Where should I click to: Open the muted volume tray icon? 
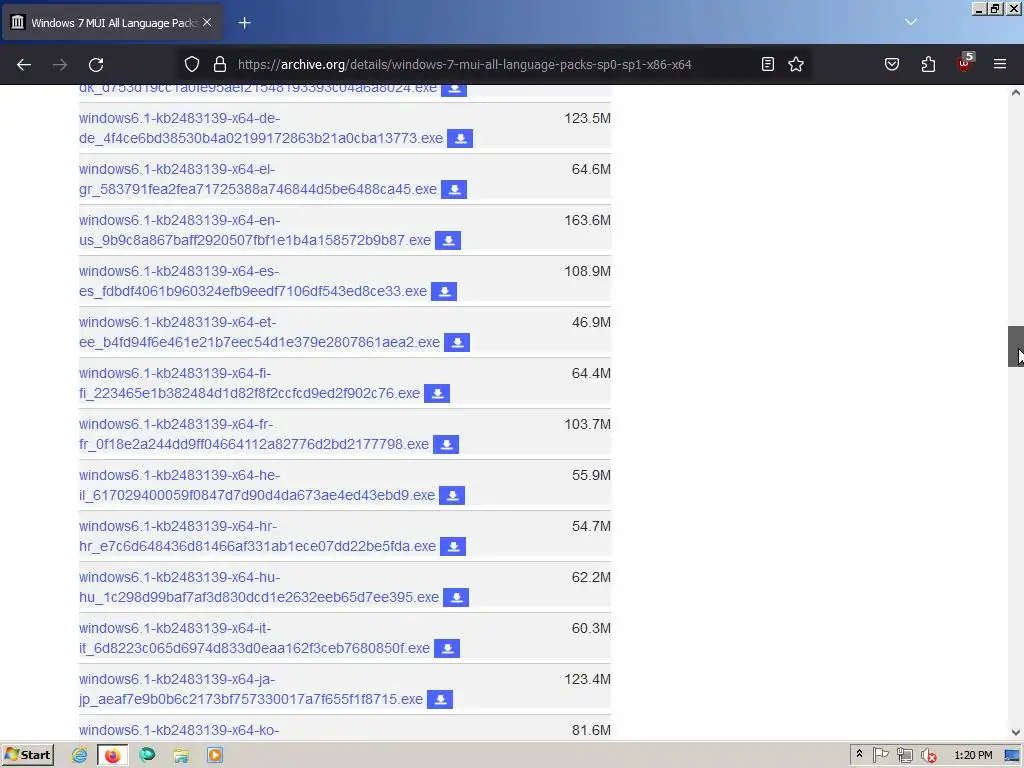pyautogui.click(x=929, y=756)
